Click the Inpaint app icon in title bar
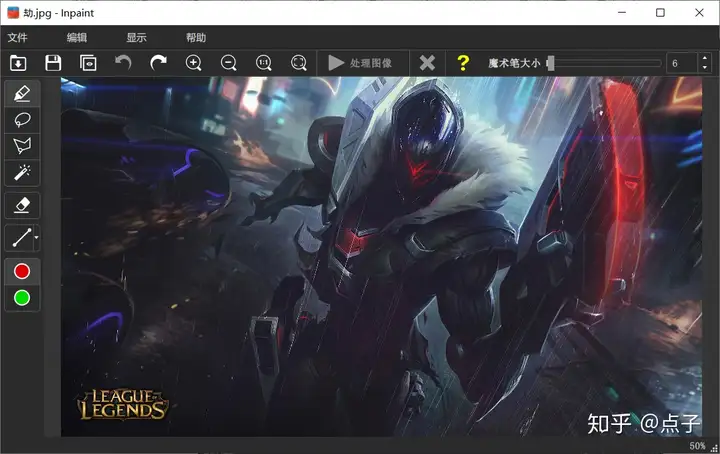Screen dimensions: 720x454 coord(13,12)
